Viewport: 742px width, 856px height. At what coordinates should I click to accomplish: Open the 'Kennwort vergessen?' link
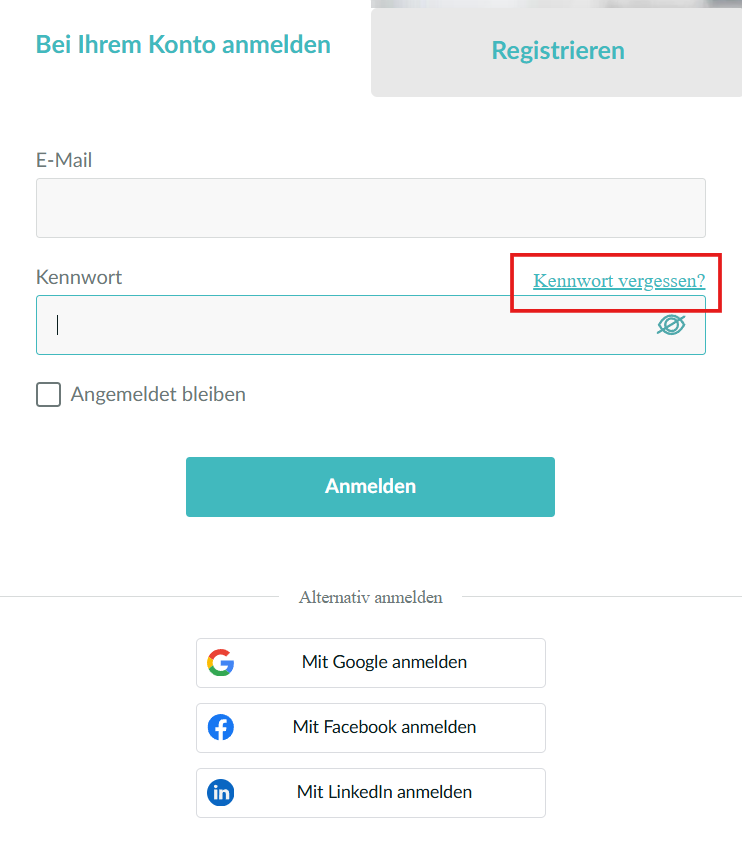(618, 281)
